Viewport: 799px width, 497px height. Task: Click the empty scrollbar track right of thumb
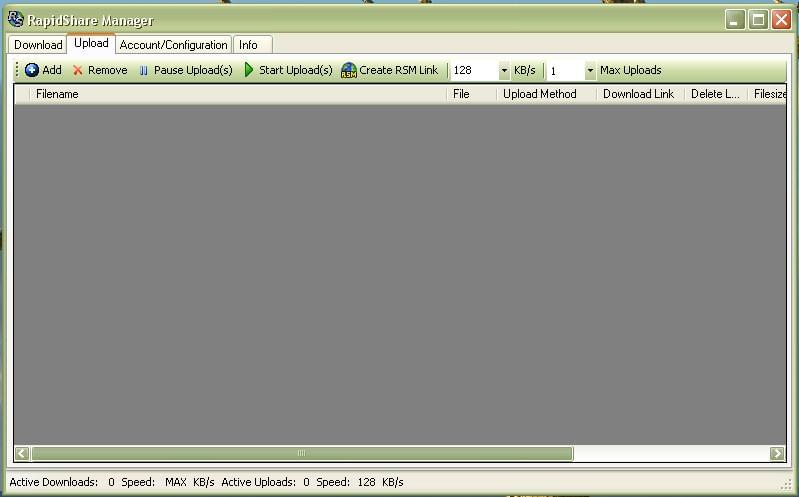(x=672, y=453)
